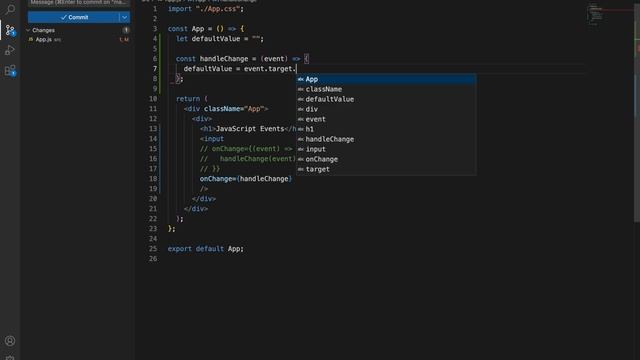
Task: Click 'JavaScript Events' heading text in code
Action: (250, 129)
